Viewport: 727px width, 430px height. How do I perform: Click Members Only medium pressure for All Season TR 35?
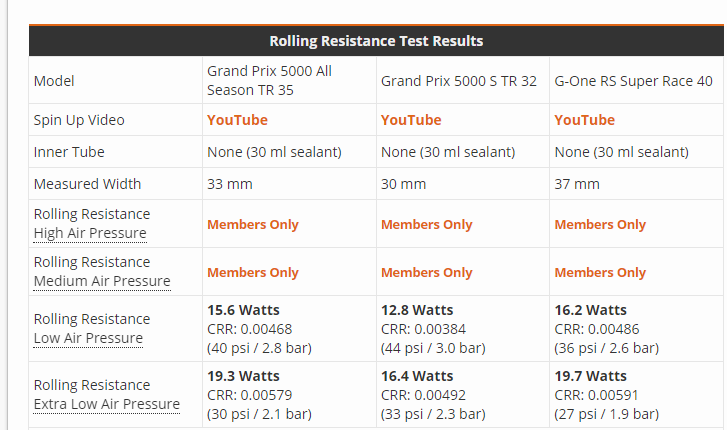(x=253, y=273)
